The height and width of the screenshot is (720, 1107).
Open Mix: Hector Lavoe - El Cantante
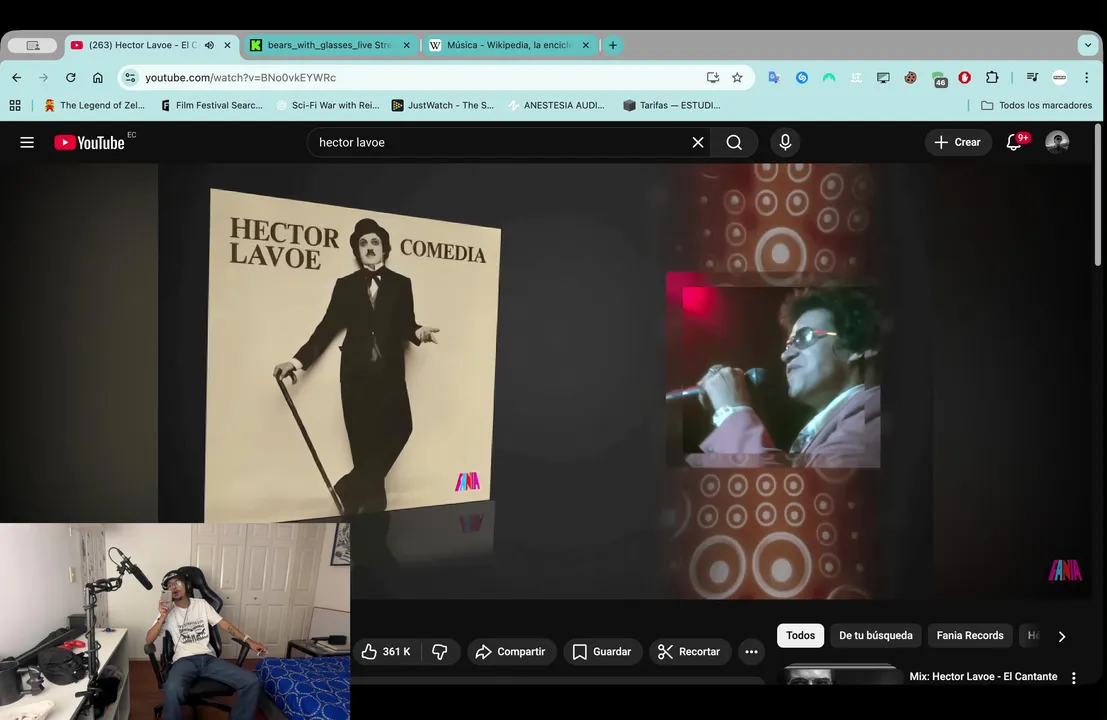click(983, 676)
